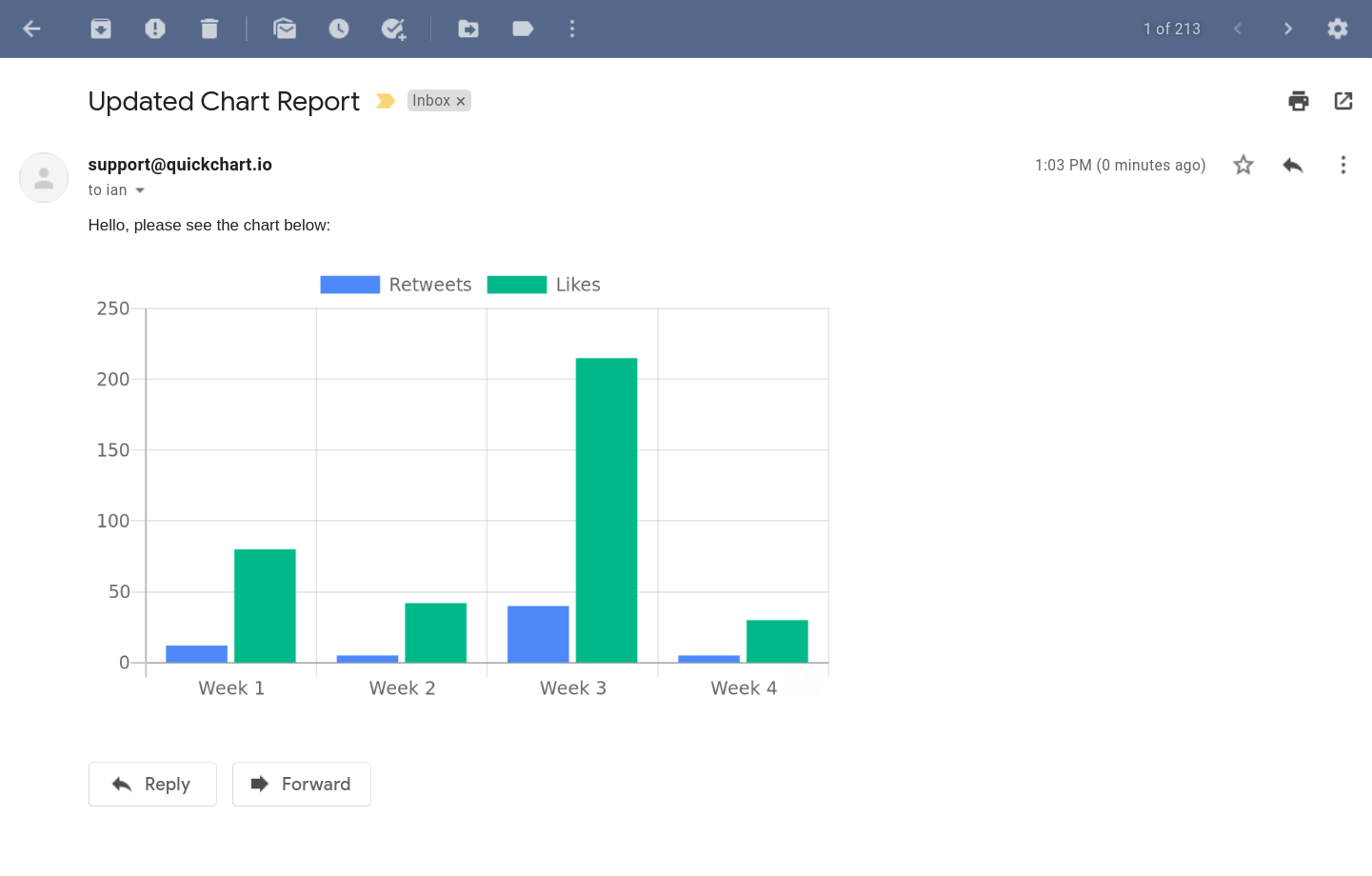Add this email to Tasks
This screenshot has width=1372, height=876.
(x=393, y=29)
